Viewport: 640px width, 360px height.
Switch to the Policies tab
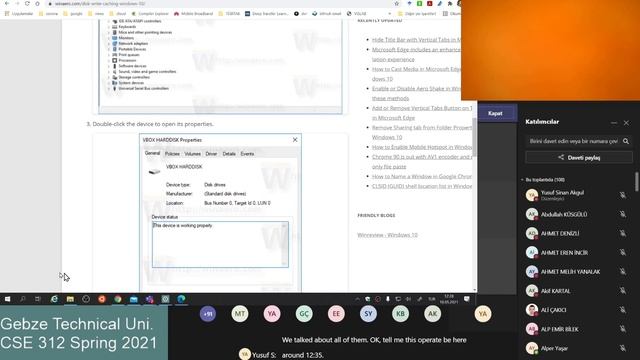(172, 154)
